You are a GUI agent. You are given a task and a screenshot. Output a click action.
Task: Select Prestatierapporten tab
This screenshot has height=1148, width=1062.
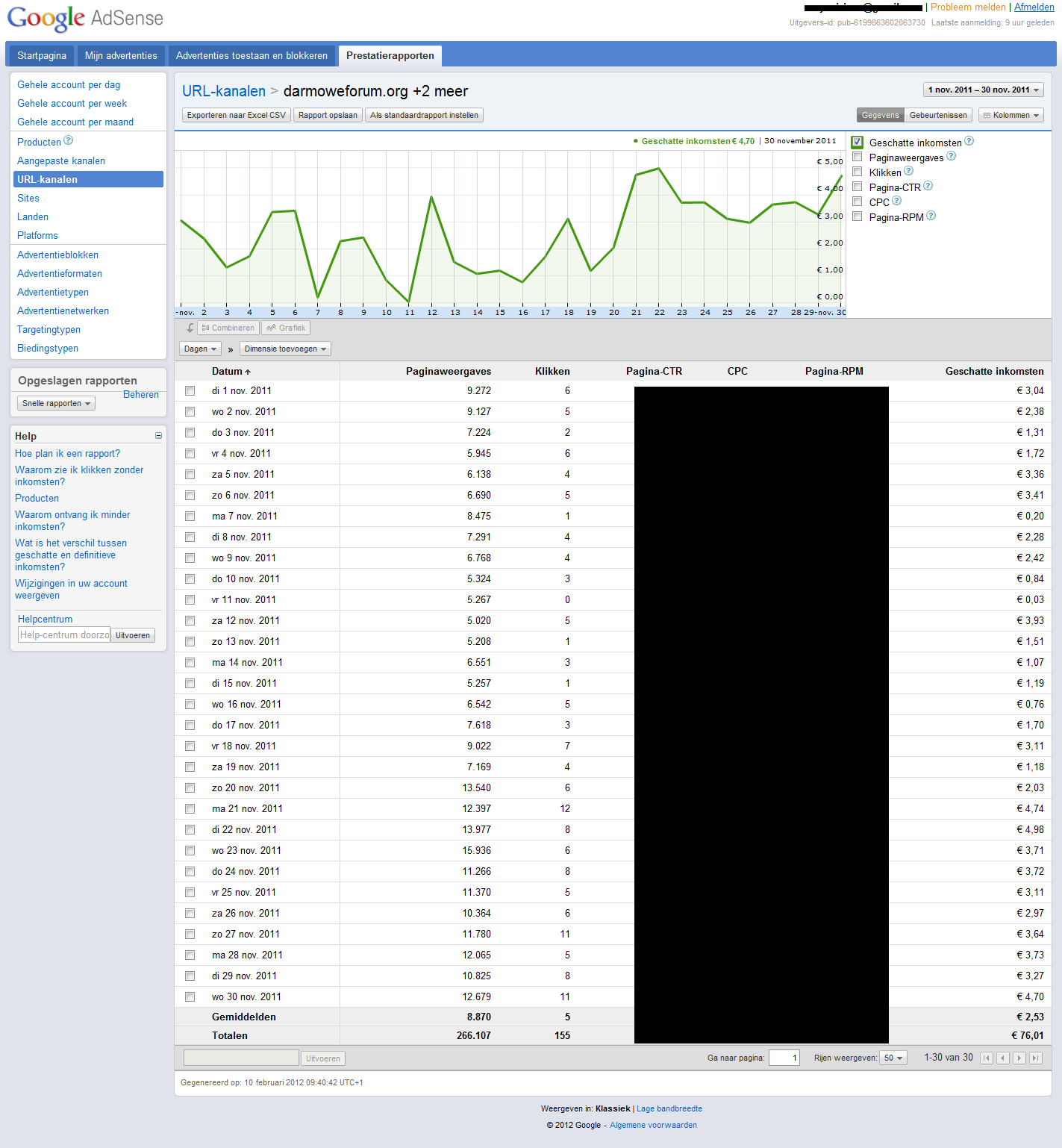(390, 55)
